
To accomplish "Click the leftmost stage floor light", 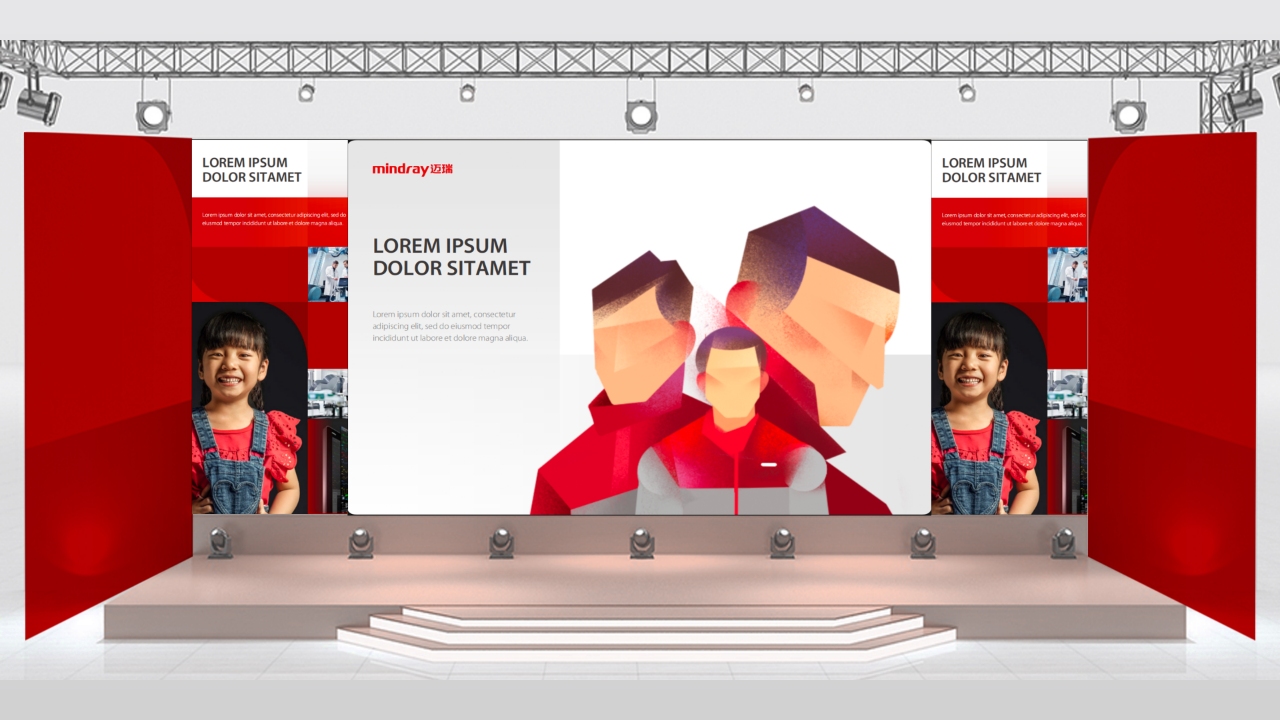I will (x=220, y=543).
